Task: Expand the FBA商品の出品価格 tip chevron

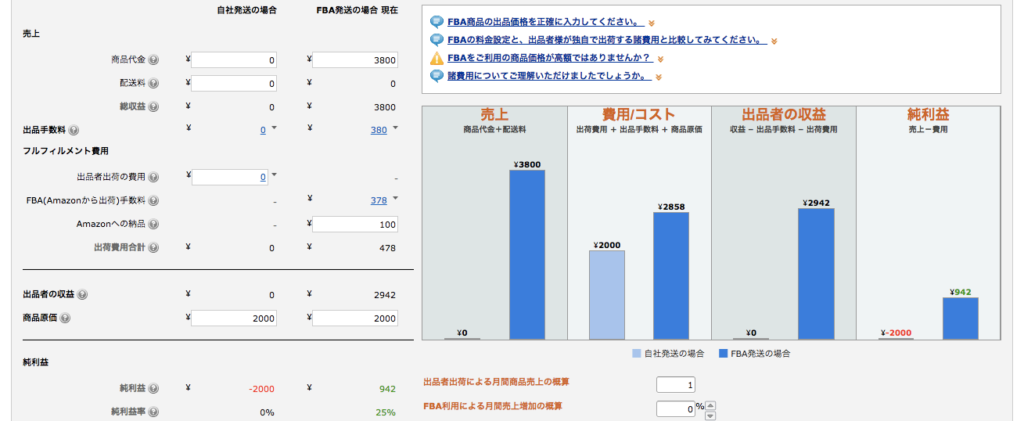Action: [x=651, y=21]
